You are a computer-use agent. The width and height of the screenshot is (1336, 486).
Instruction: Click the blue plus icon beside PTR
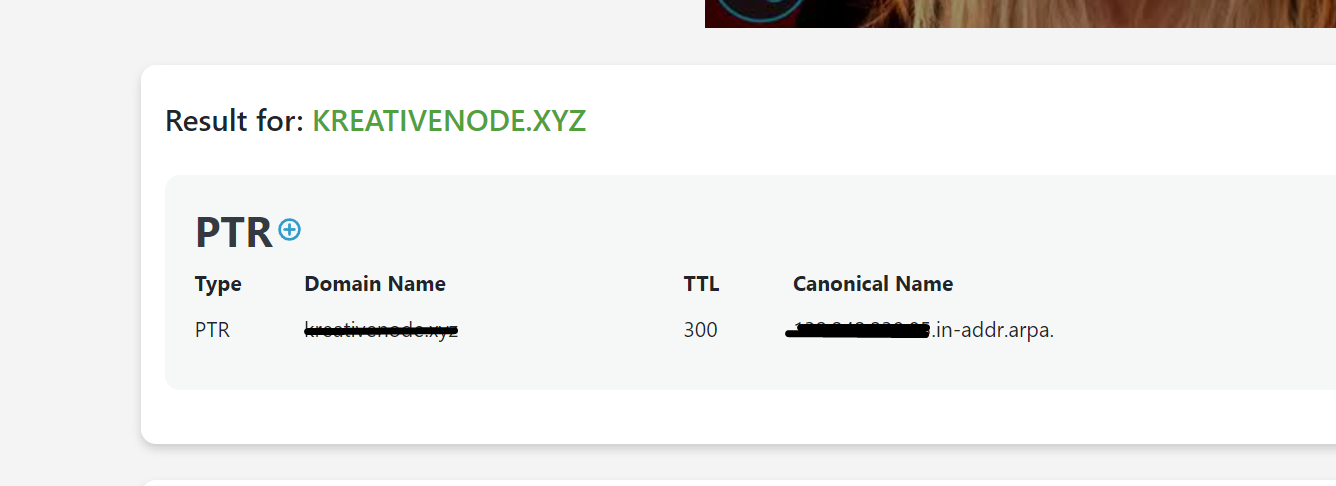click(289, 230)
